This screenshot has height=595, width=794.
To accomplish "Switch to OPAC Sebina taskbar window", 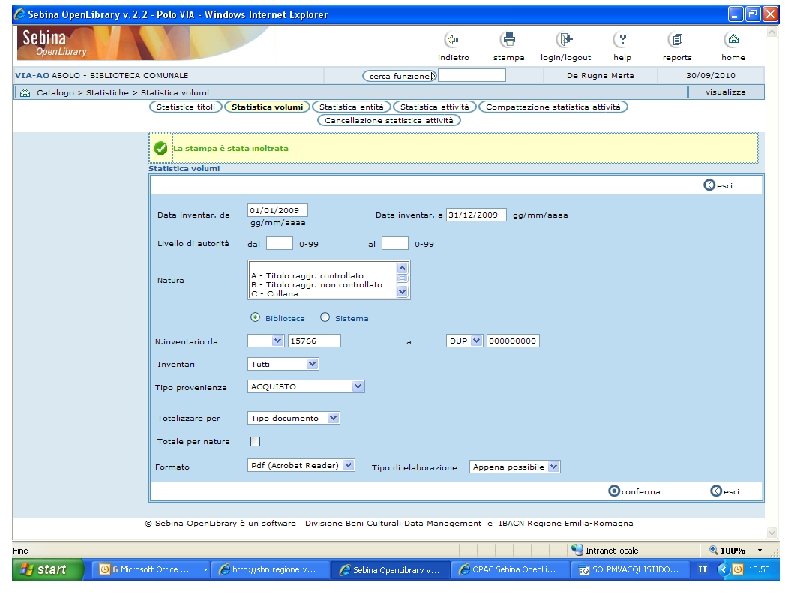I will 509,570.
